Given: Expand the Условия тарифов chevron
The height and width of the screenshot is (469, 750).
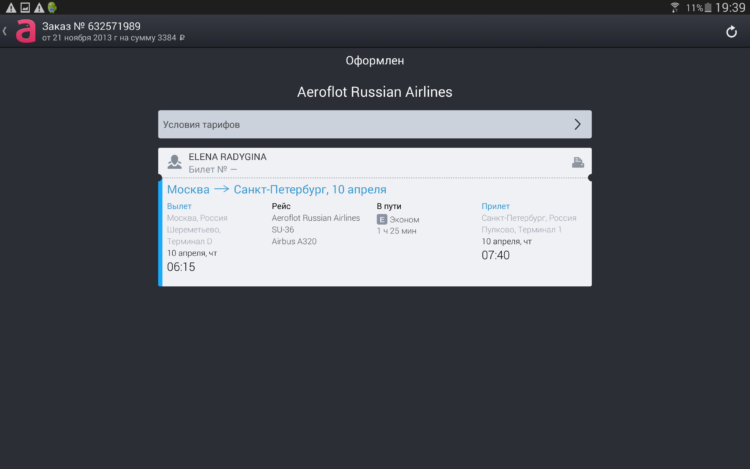Looking at the screenshot, I should click(x=577, y=125).
